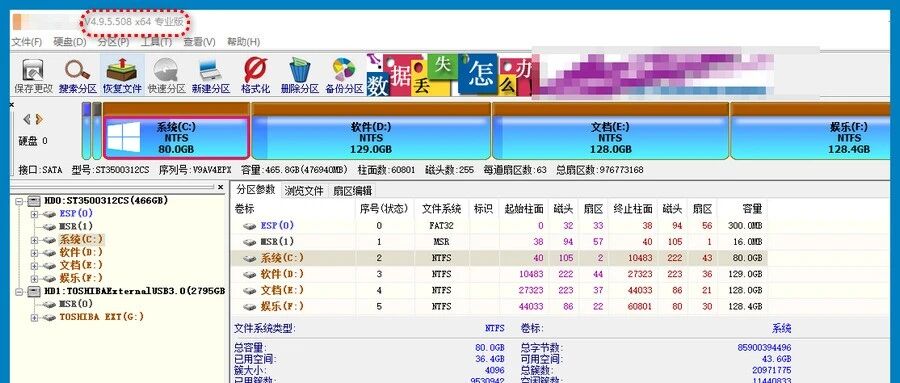Click the 300.0MB capacity cell

click(745, 226)
